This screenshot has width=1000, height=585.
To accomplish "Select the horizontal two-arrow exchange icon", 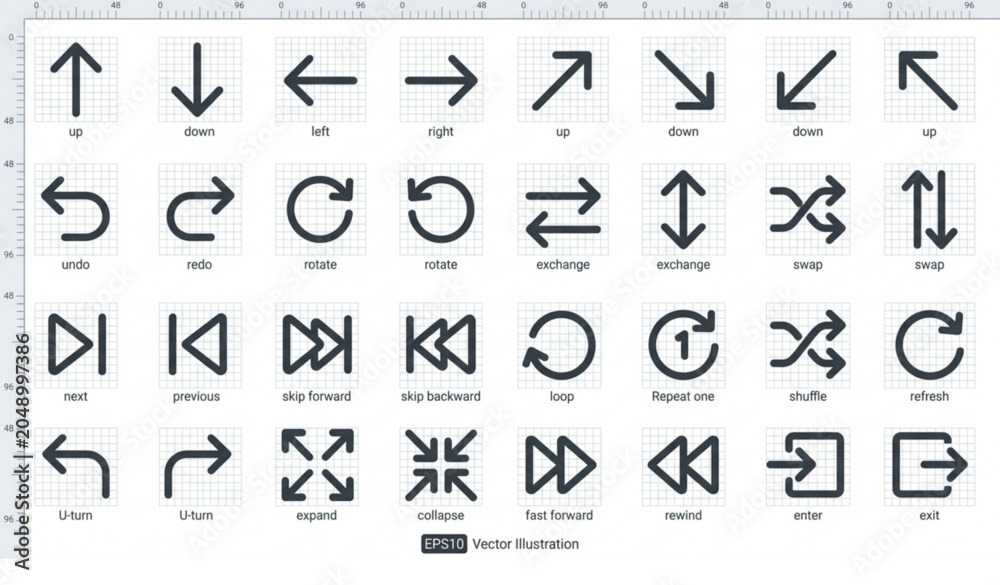I will coord(563,212).
